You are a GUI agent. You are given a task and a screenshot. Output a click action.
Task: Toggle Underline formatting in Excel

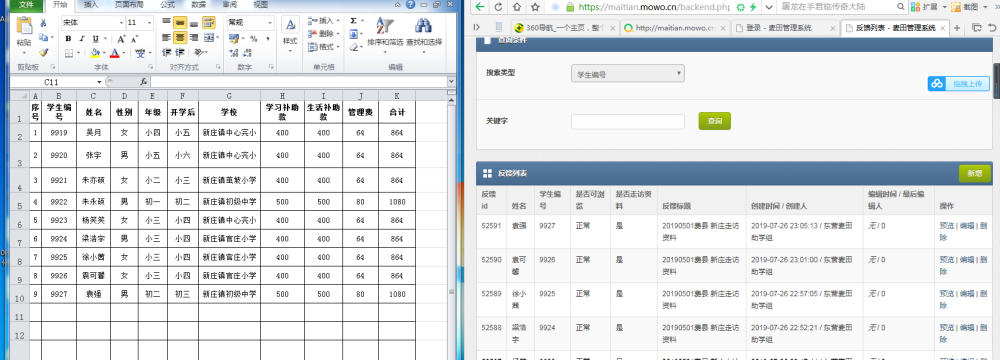click(95, 38)
